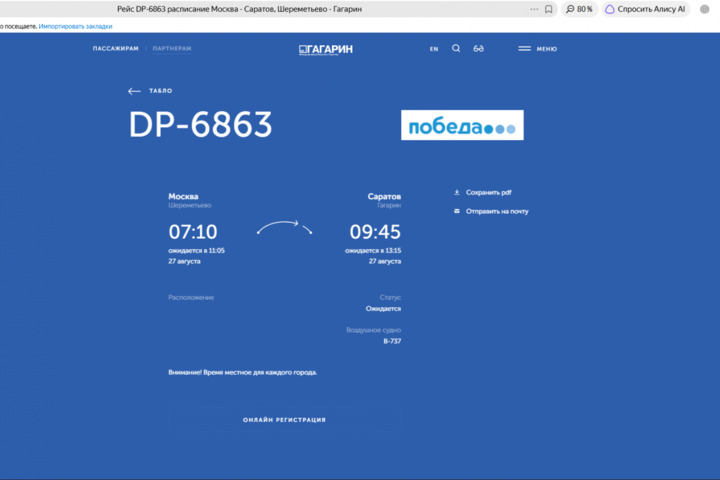The width and height of the screenshot is (720, 480).
Task: Click the city name Саратов
Action: pyautogui.click(x=384, y=196)
